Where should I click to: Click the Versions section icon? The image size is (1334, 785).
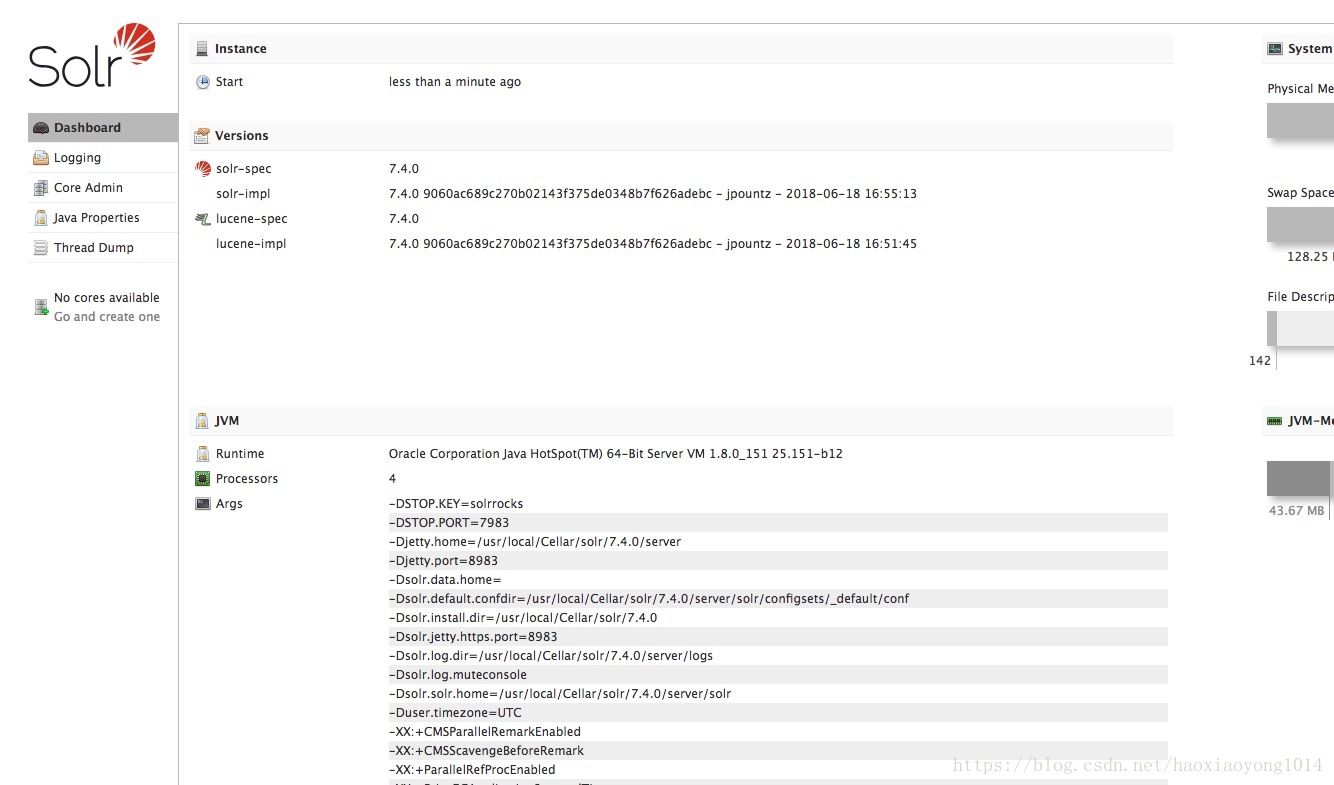pos(202,135)
